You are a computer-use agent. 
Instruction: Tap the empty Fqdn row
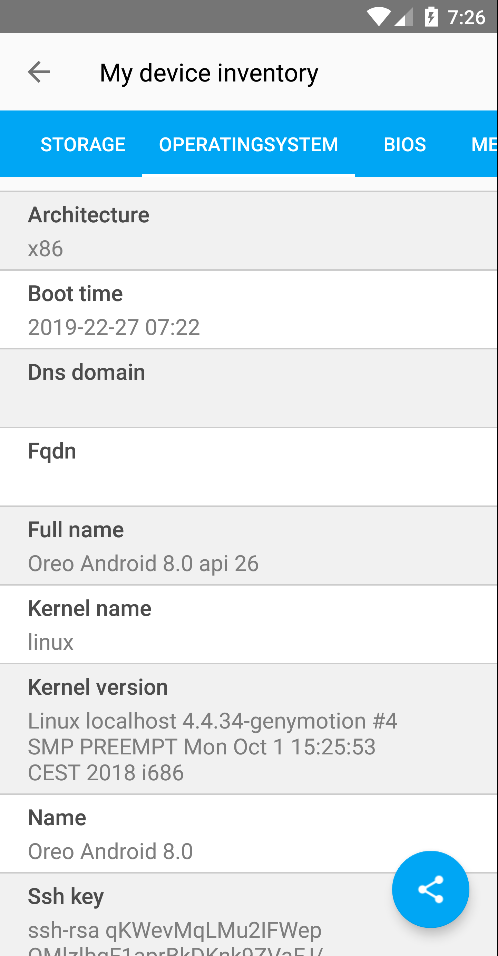click(x=249, y=467)
